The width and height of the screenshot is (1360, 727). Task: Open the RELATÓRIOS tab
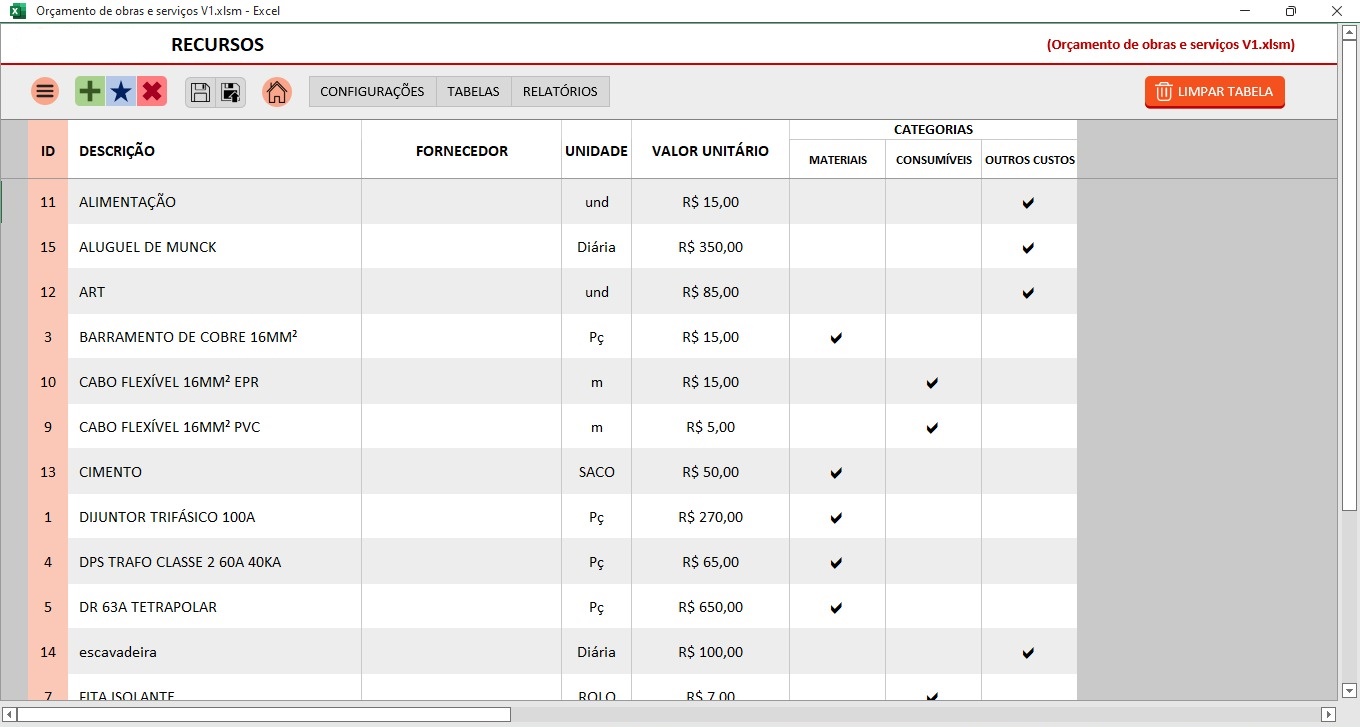click(560, 91)
